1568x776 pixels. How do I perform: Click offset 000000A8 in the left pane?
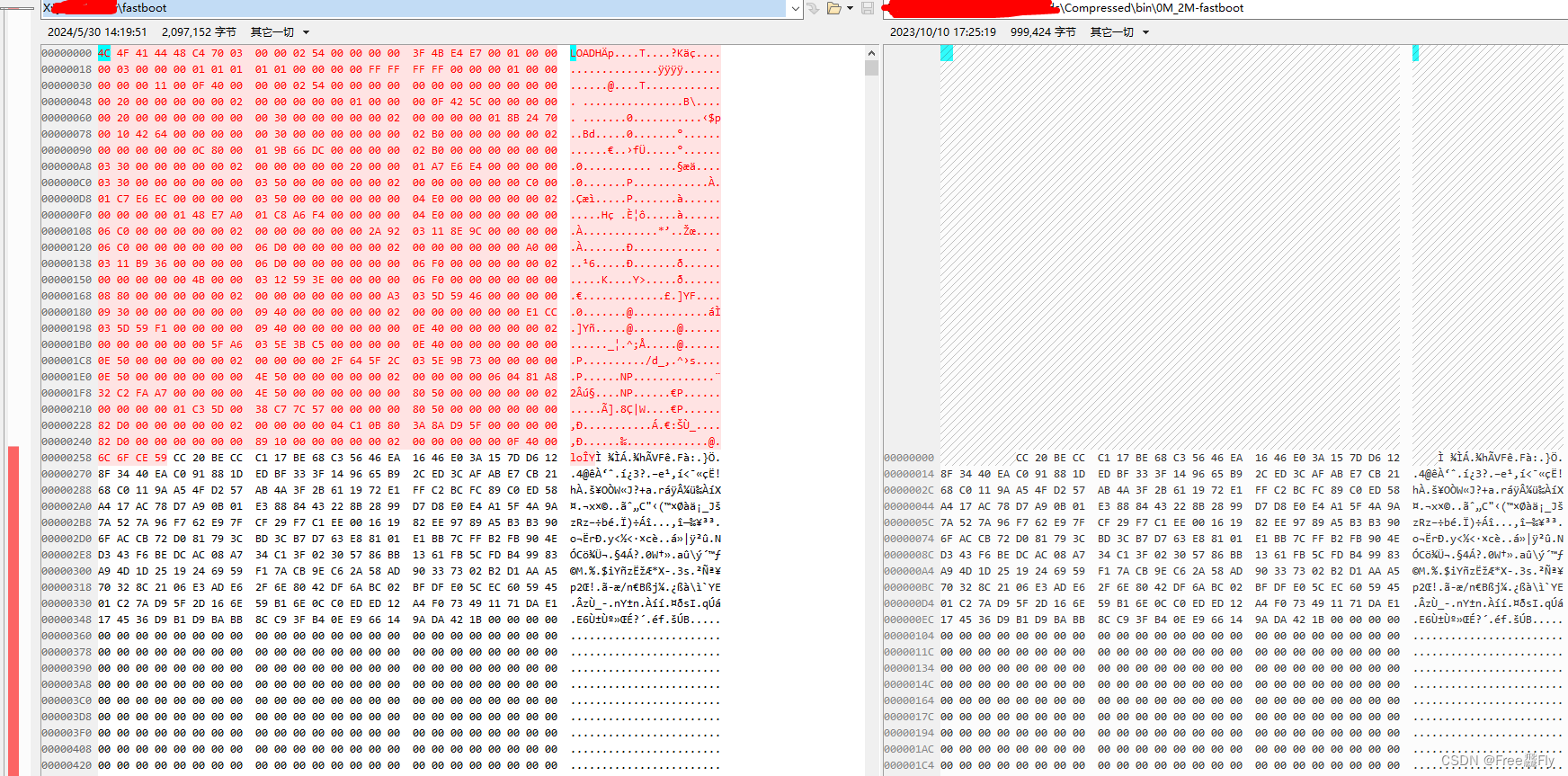(x=67, y=167)
